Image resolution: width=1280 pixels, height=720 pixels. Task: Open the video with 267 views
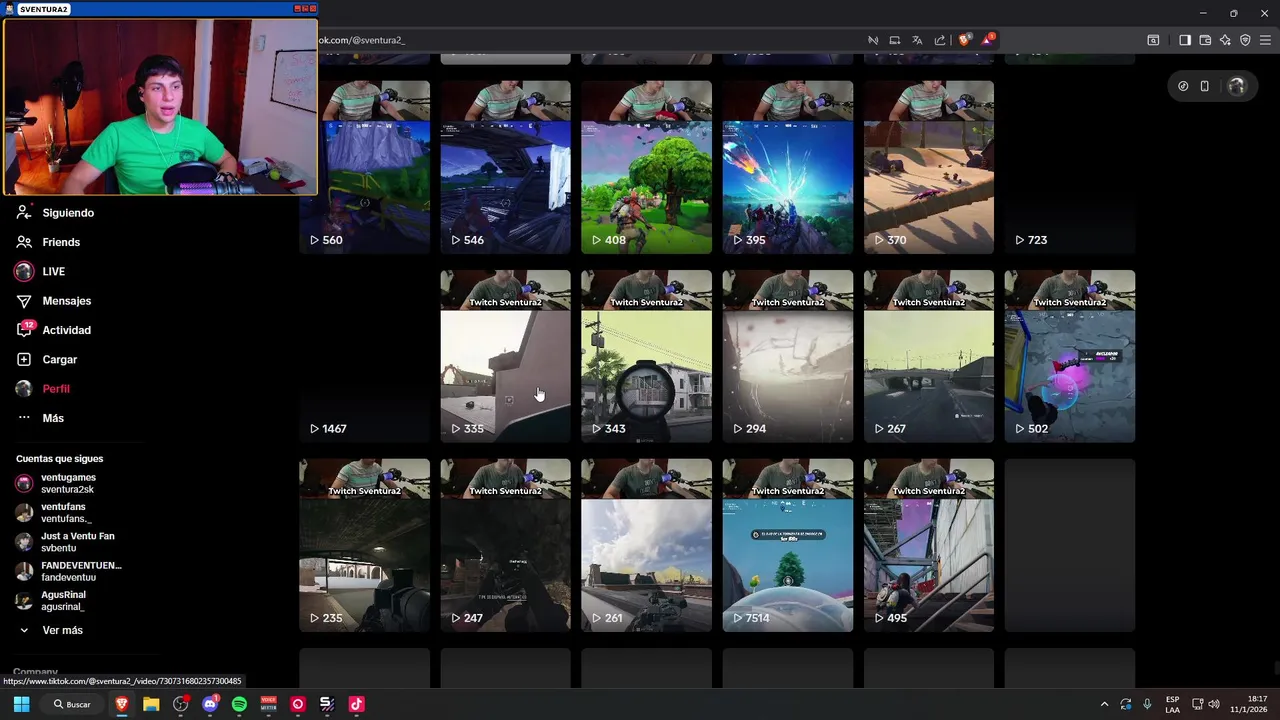929,356
